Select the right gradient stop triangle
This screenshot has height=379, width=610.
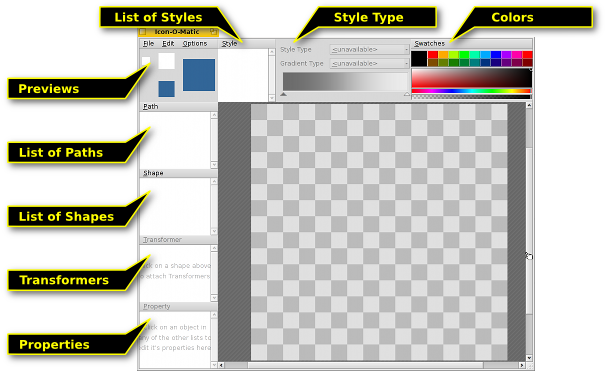pyautogui.click(x=407, y=94)
